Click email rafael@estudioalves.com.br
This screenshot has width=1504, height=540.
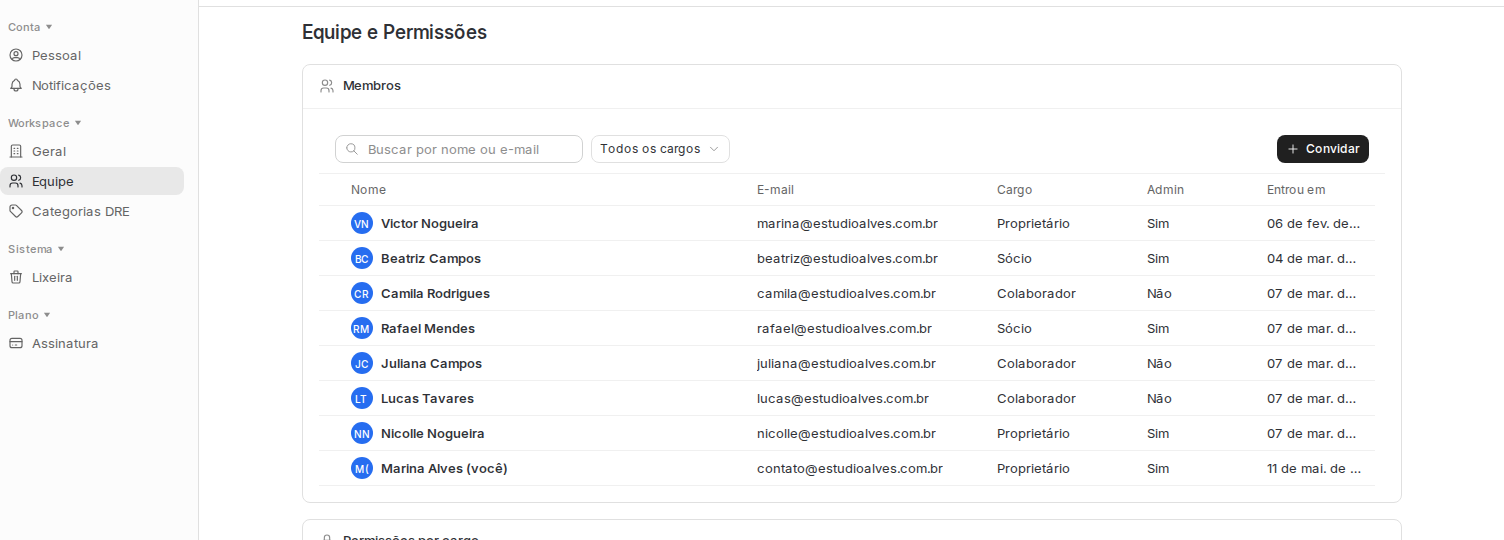[844, 328]
